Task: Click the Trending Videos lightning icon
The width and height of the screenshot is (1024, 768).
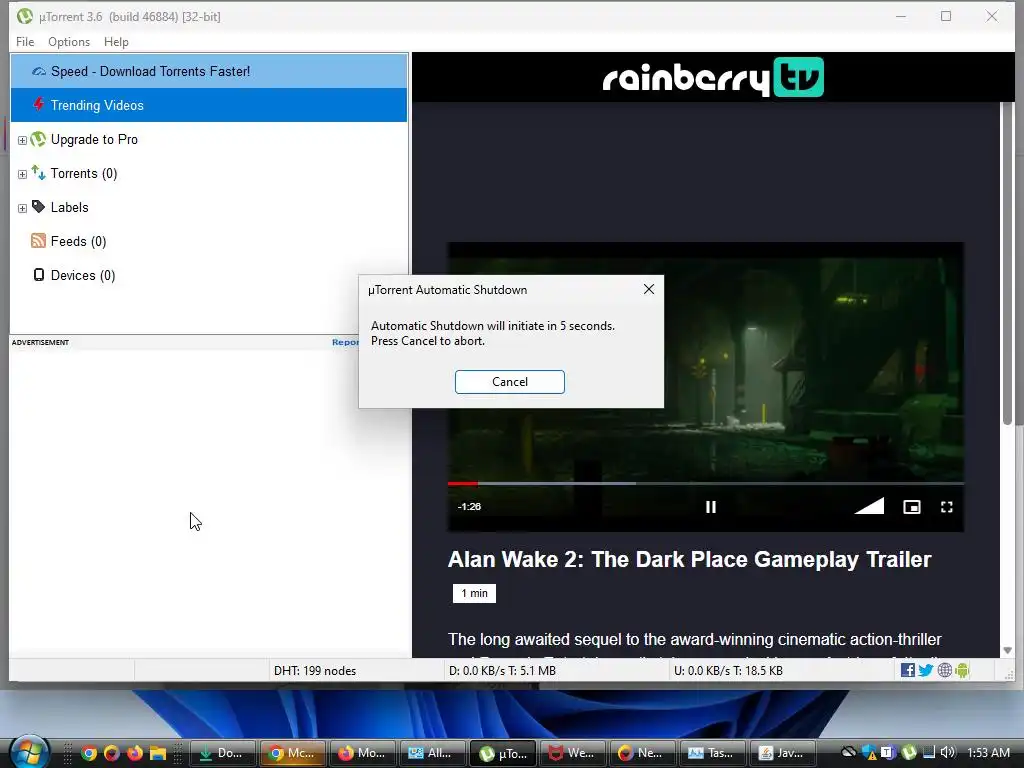Action: pos(39,104)
